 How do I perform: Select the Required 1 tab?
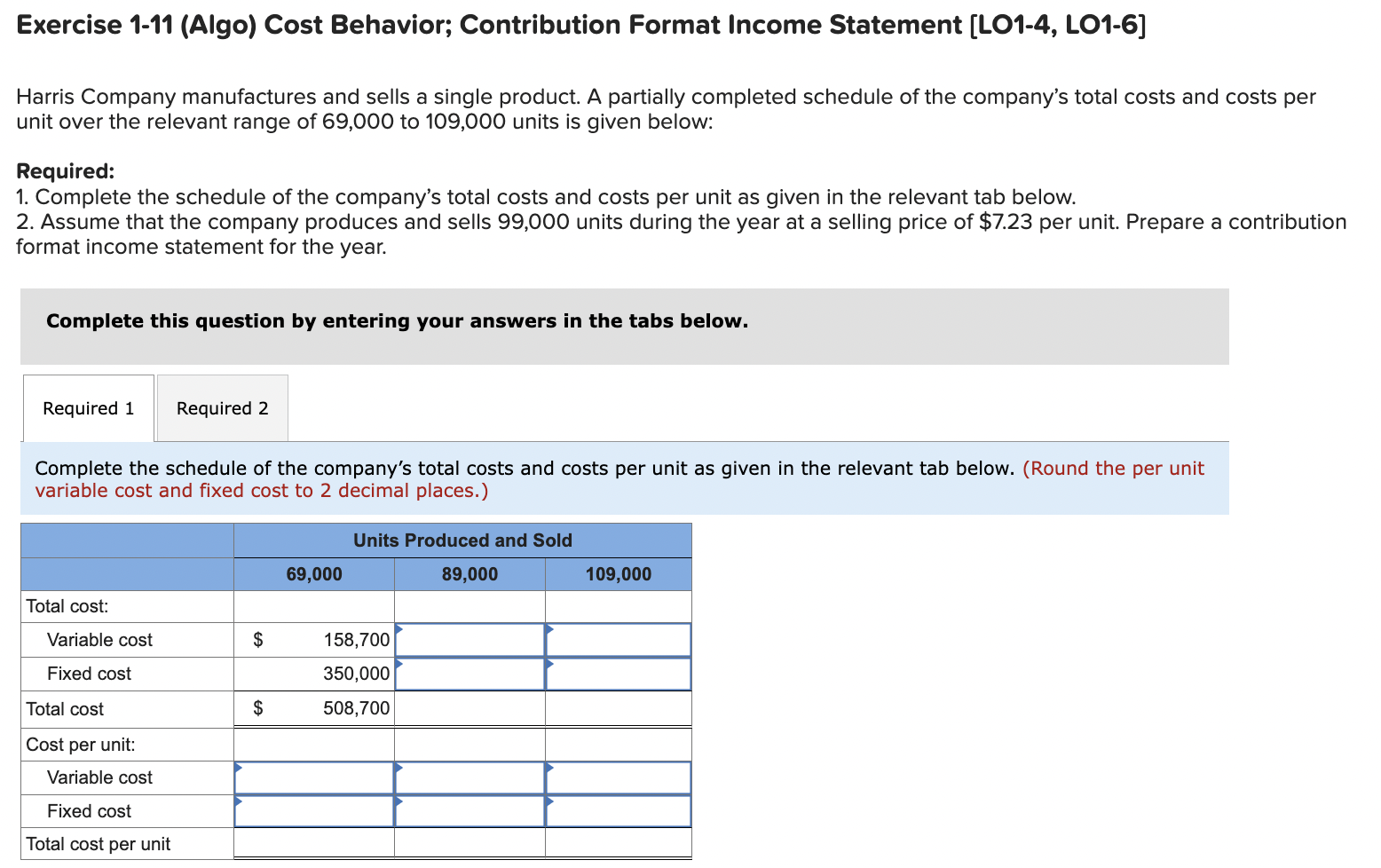[x=87, y=407]
